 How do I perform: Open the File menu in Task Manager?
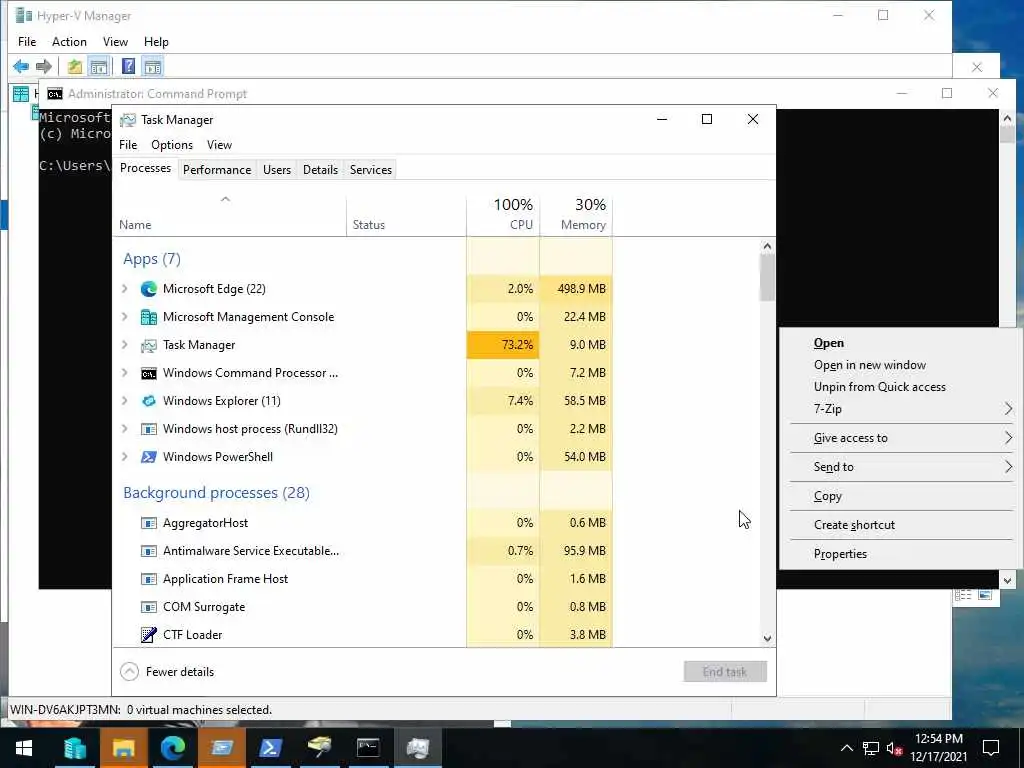(128, 145)
